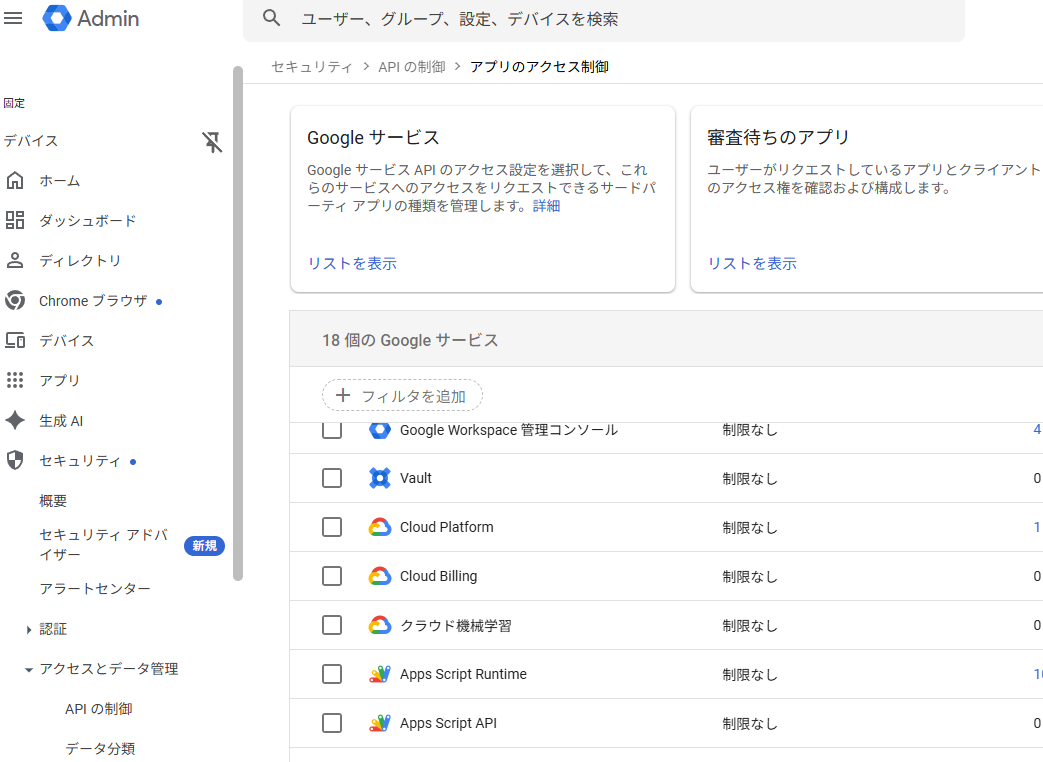Open API の制御 in the sidebar
The height and width of the screenshot is (762, 1043).
click(x=98, y=709)
